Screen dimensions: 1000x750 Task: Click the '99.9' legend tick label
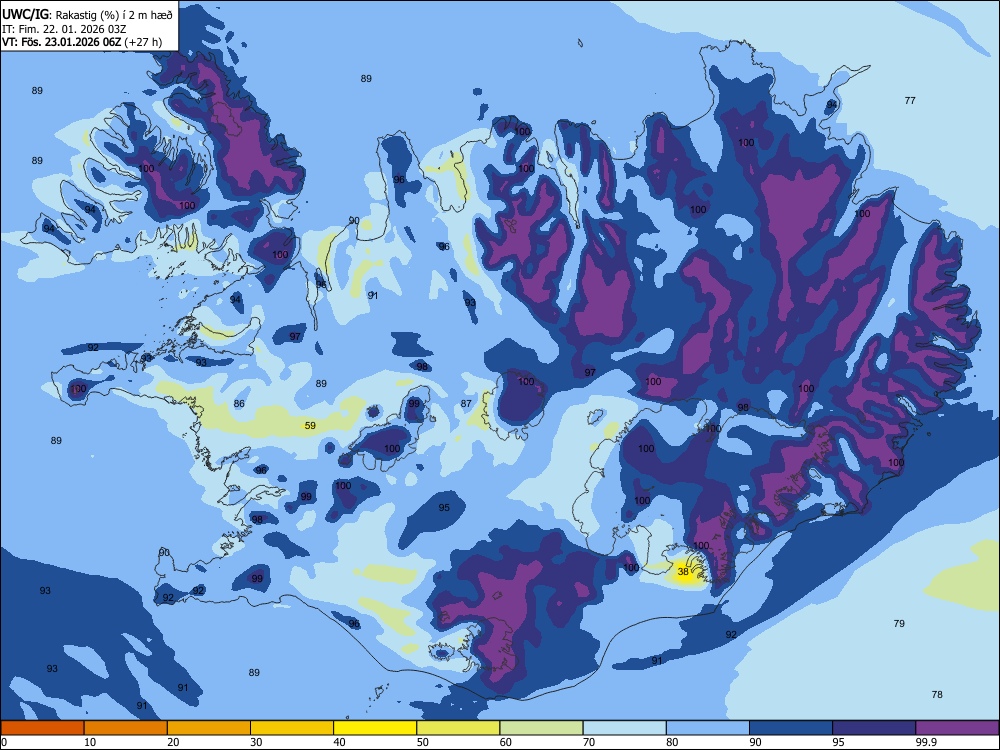point(925,742)
